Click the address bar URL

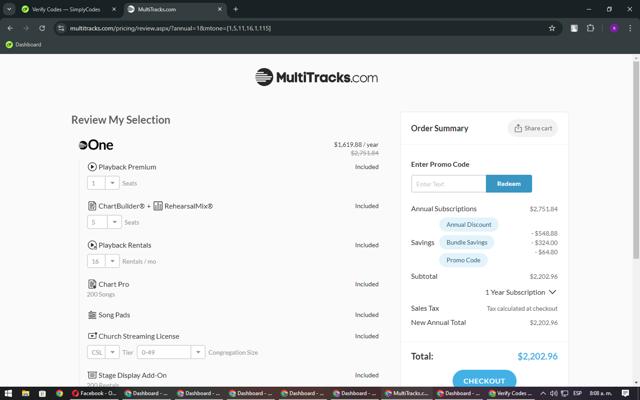pos(170,28)
